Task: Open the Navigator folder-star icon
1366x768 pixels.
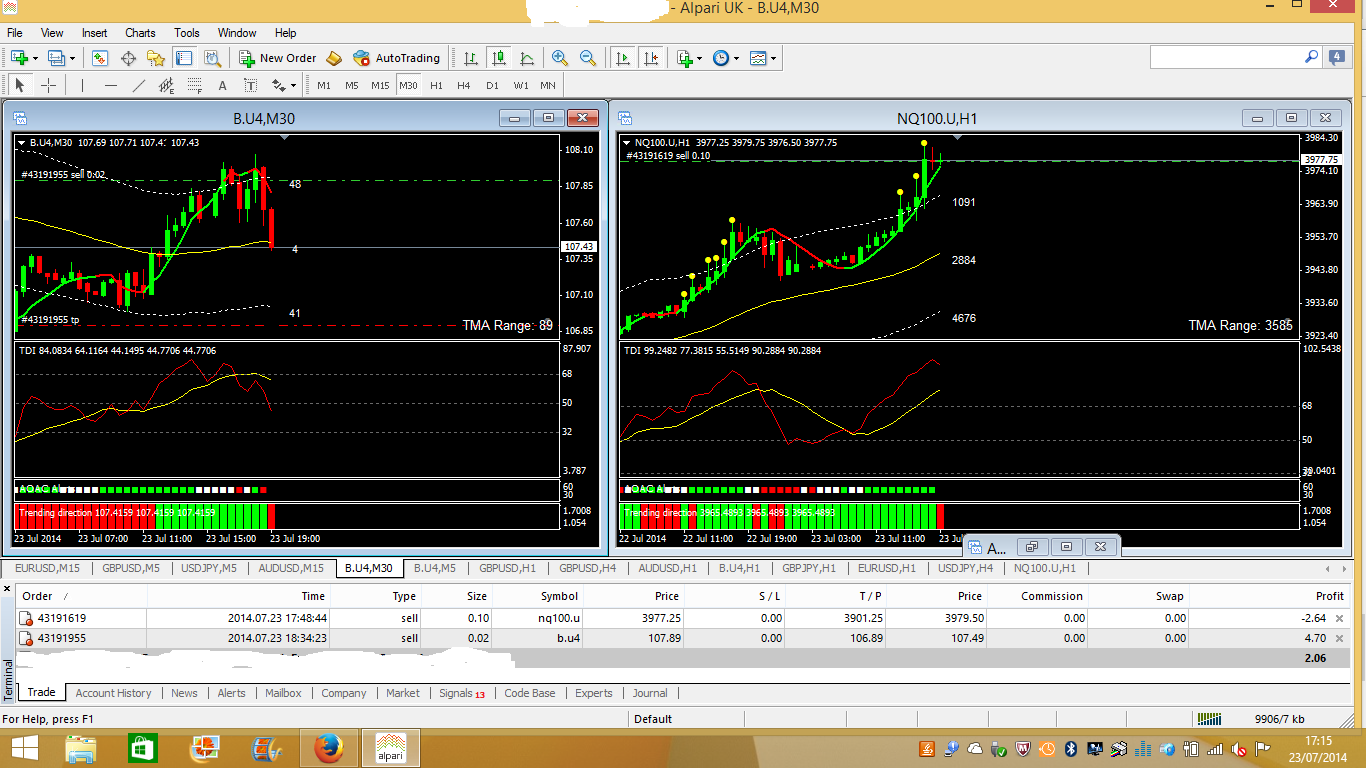Action: point(156,58)
